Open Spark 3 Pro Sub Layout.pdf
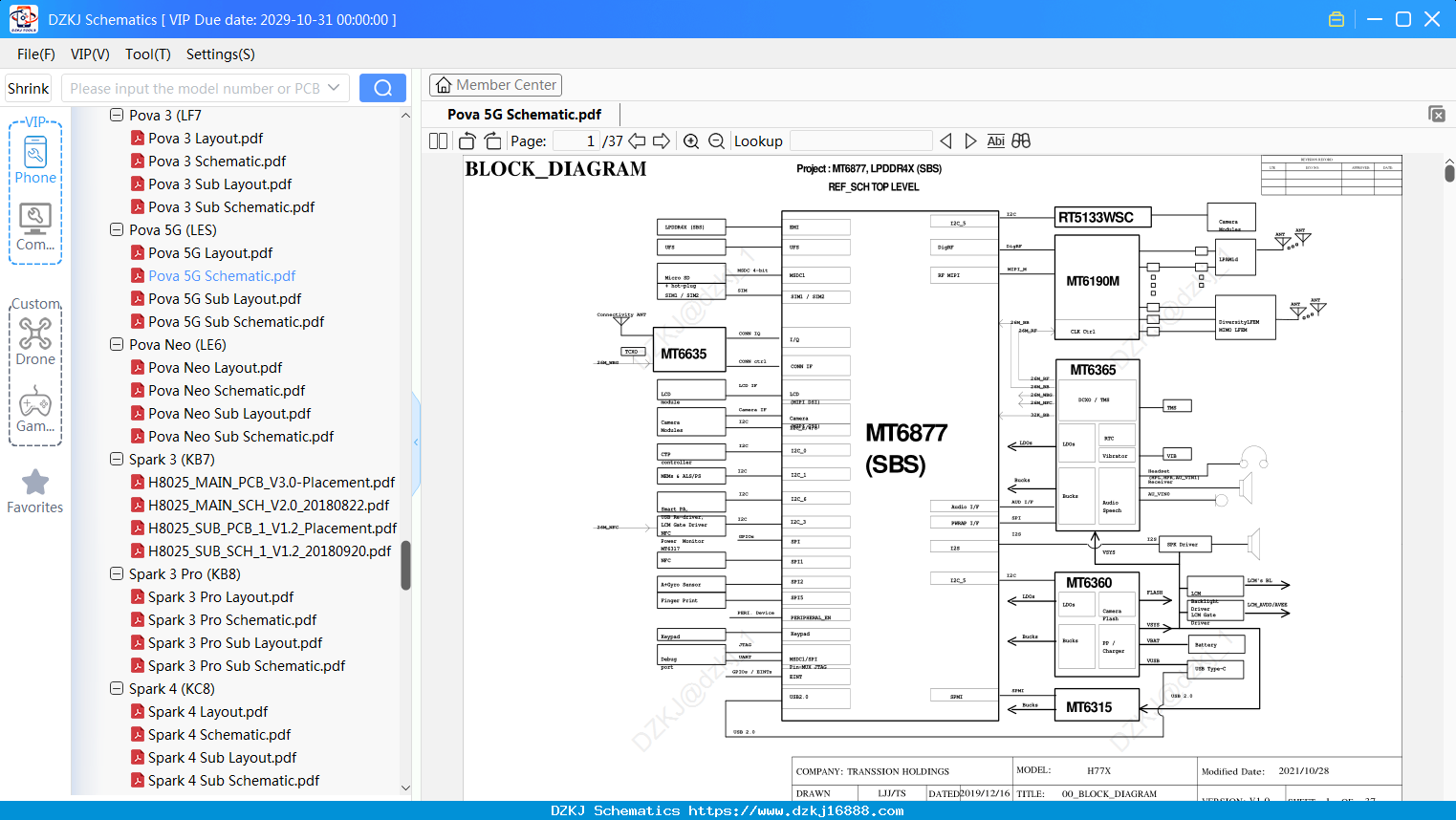Viewport: 1456px width, 820px height. (x=235, y=642)
